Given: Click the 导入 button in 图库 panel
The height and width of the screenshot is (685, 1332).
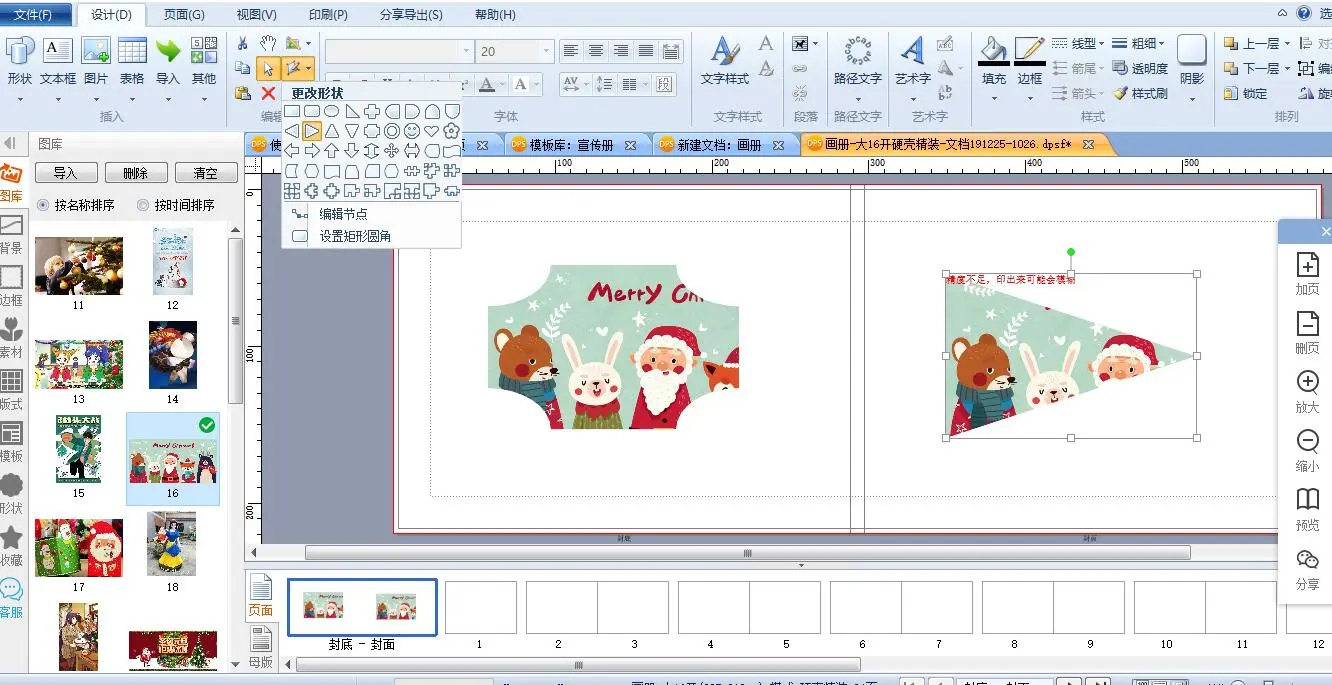Looking at the screenshot, I should coord(65,173).
